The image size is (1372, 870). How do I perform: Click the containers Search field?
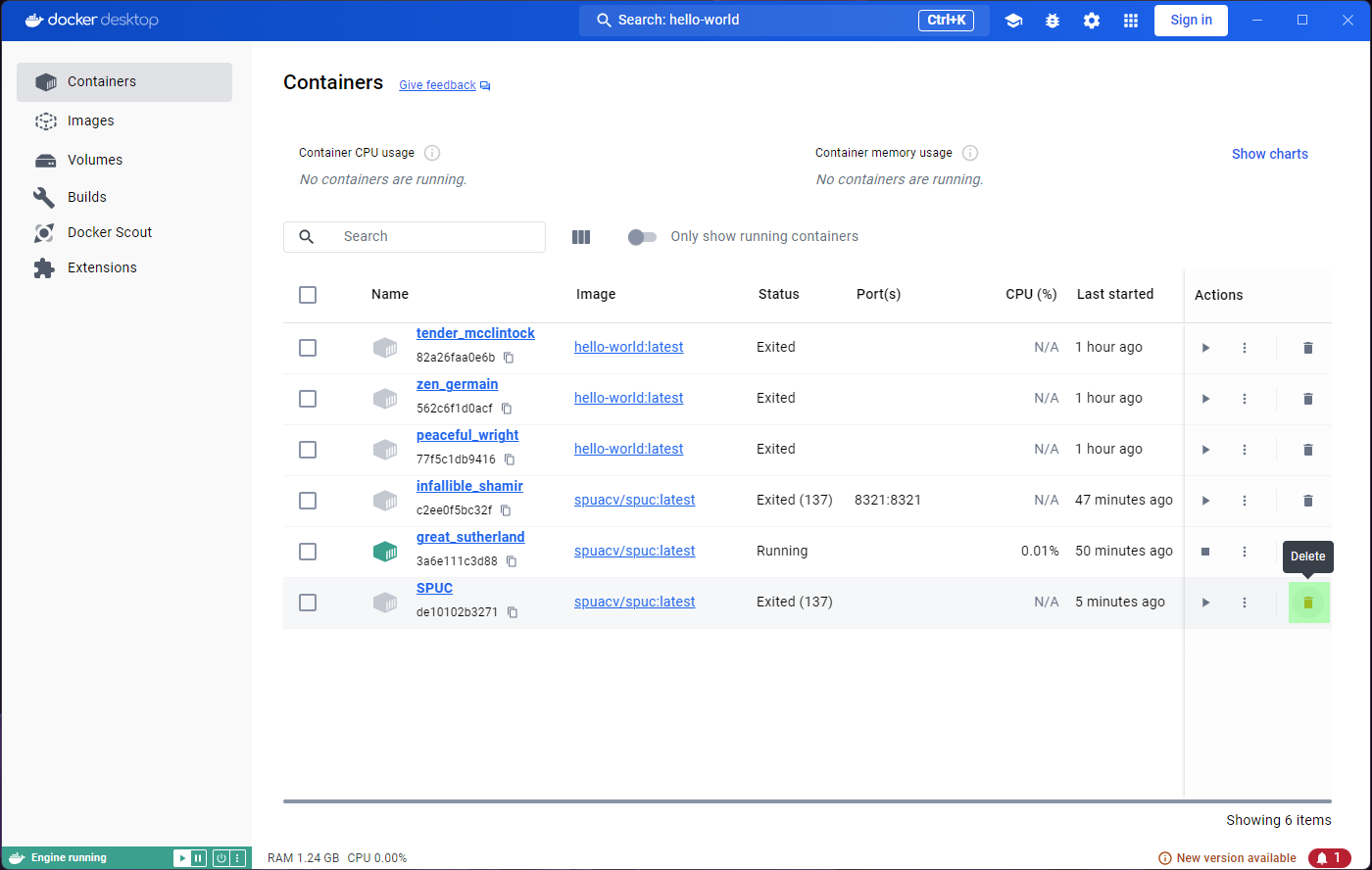coord(415,237)
